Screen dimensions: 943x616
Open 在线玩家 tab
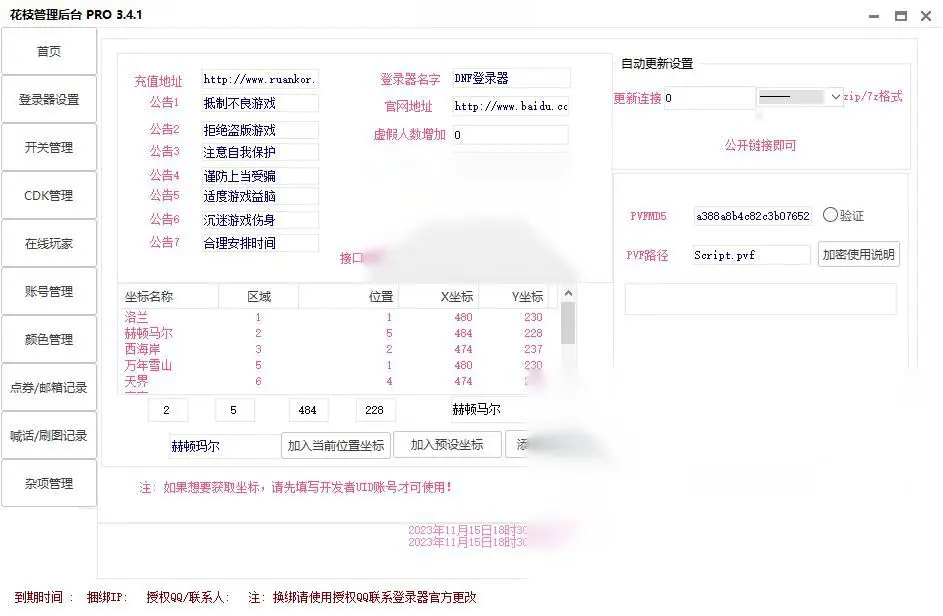coord(49,243)
